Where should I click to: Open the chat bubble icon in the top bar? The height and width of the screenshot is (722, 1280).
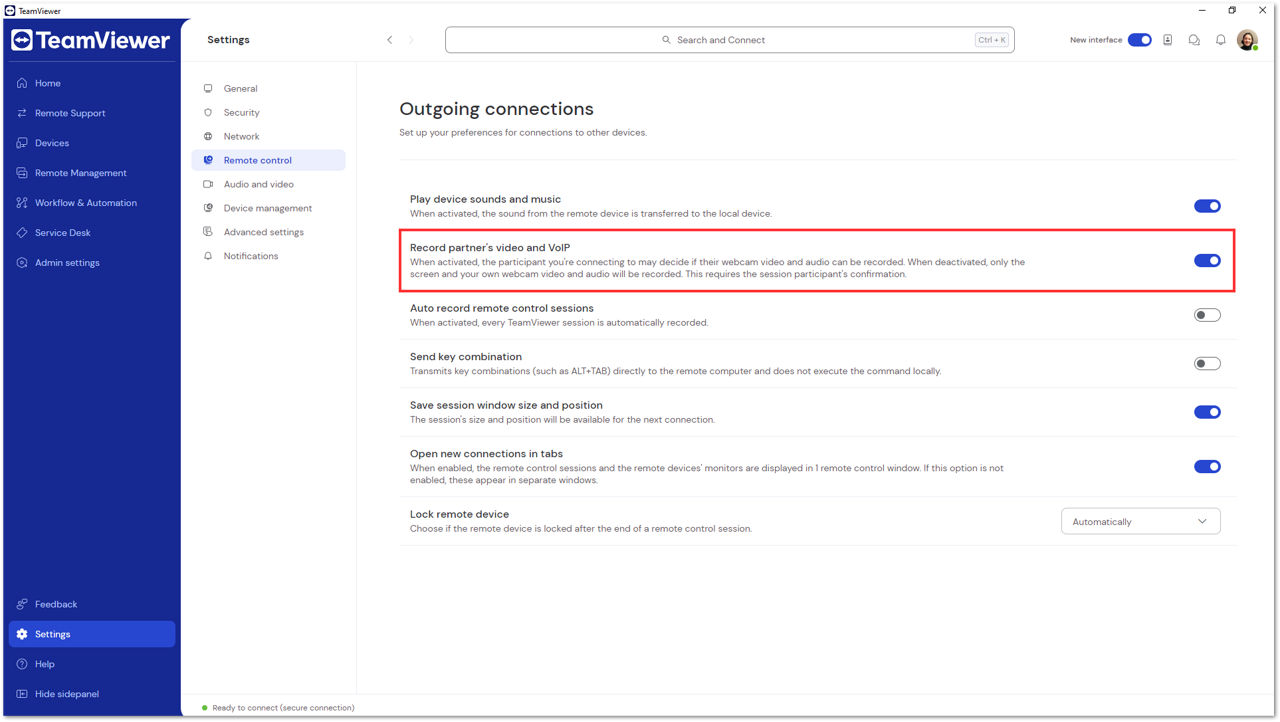click(1194, 40)
